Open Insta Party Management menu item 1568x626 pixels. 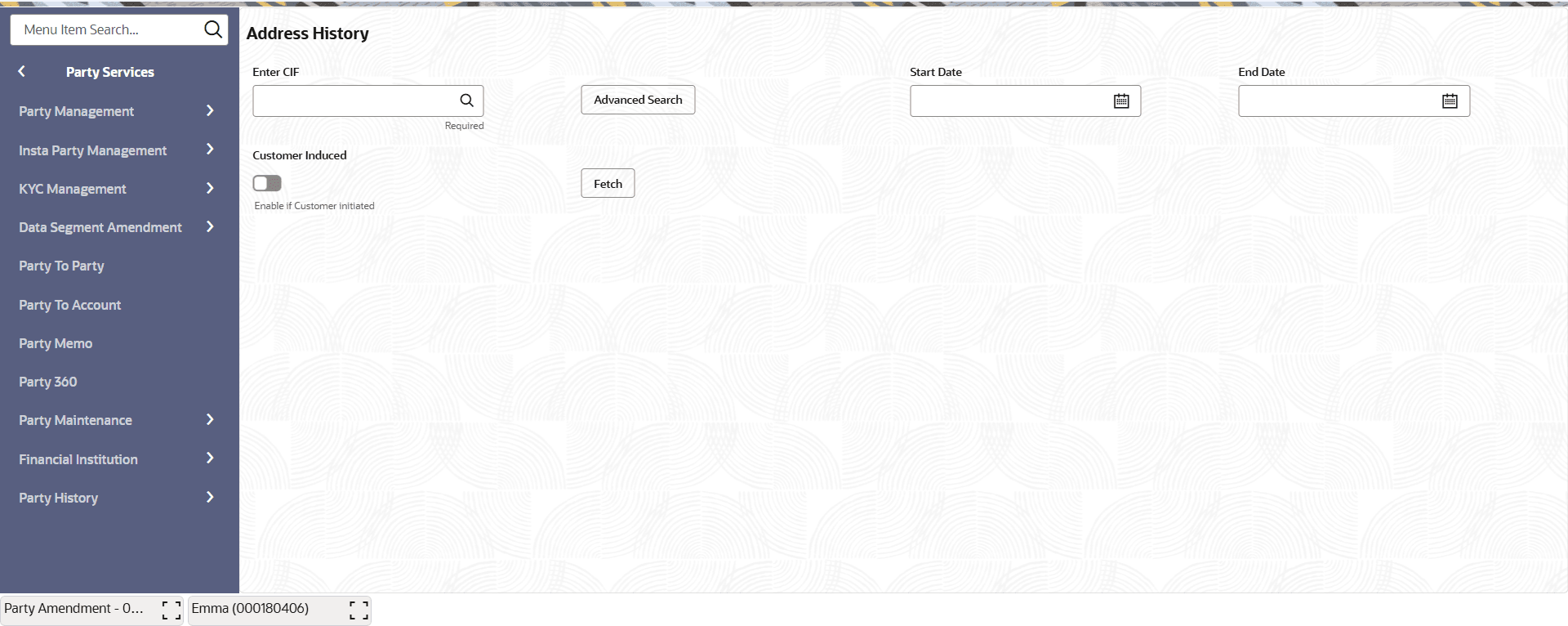point(93,150)
